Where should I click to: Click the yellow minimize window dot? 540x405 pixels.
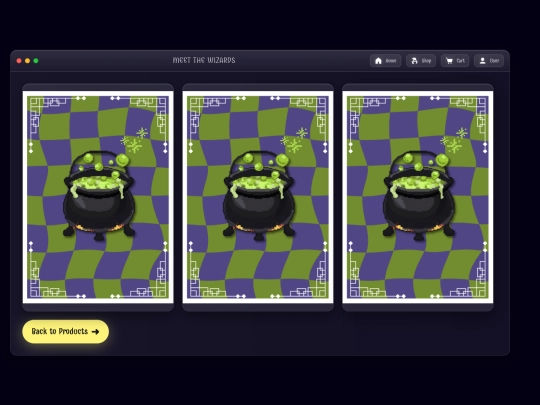(28, 61)
